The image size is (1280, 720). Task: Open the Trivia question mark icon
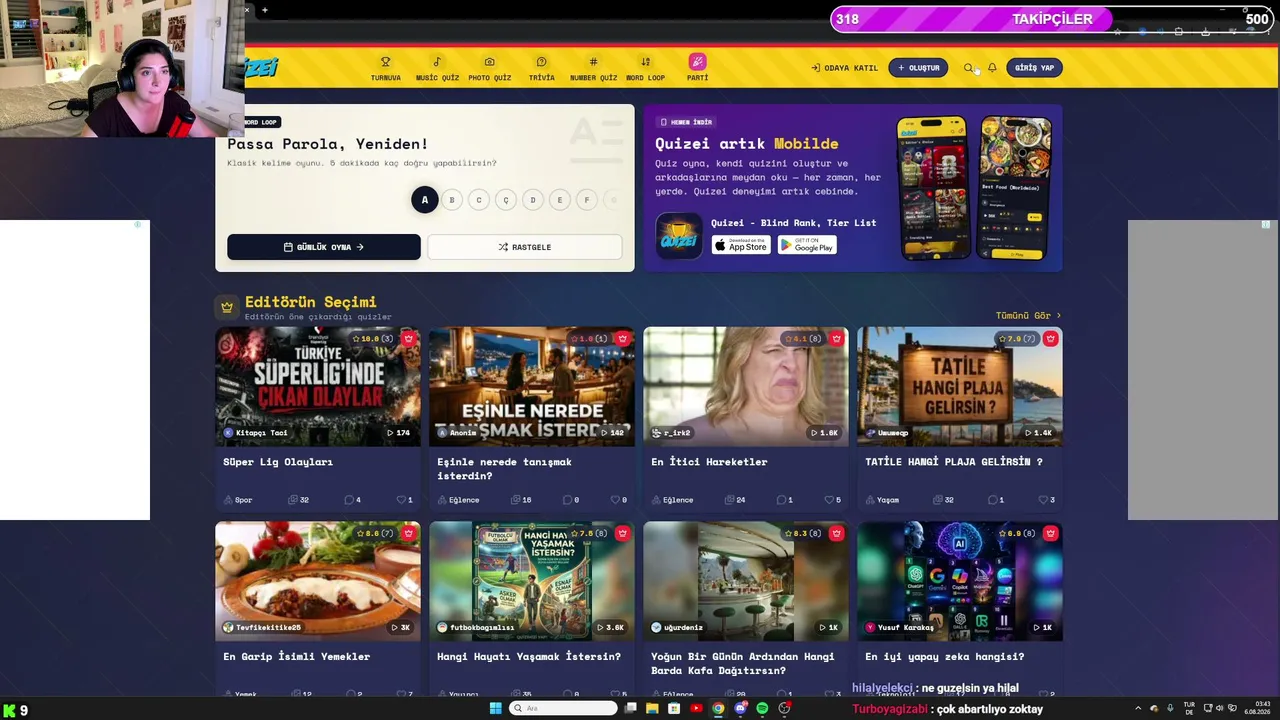point(541,62)
